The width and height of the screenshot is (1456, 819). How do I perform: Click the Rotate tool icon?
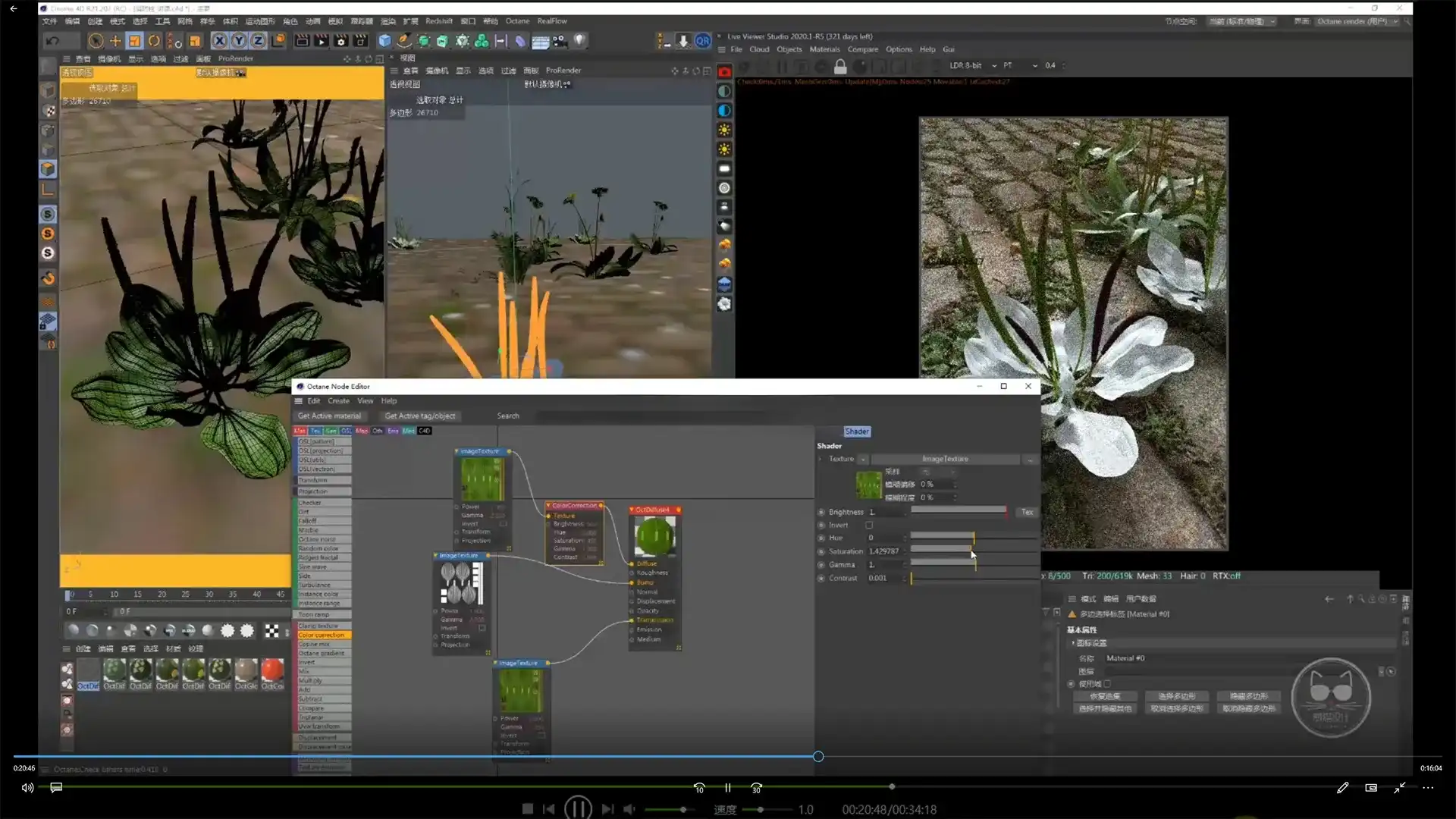click(x=154, y=41)
